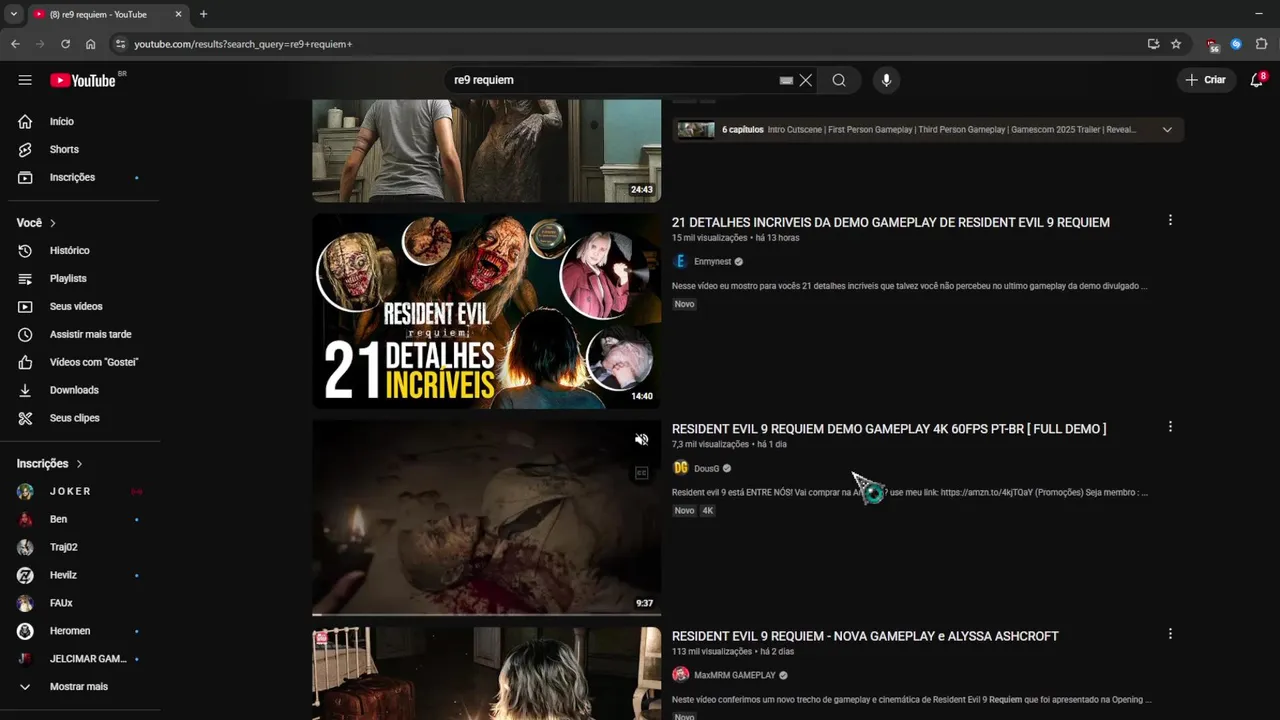Click the Seus clipes scissors icon

tap(26, 418)
